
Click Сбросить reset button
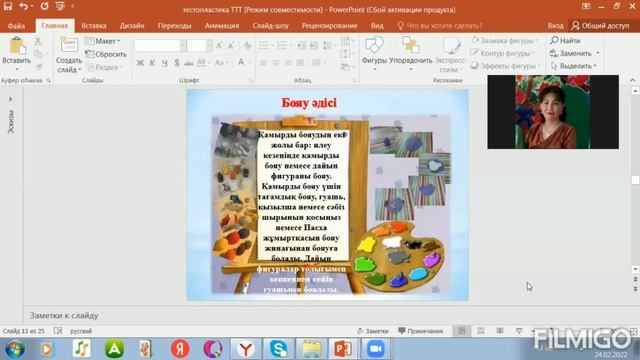tap(106, 54)
